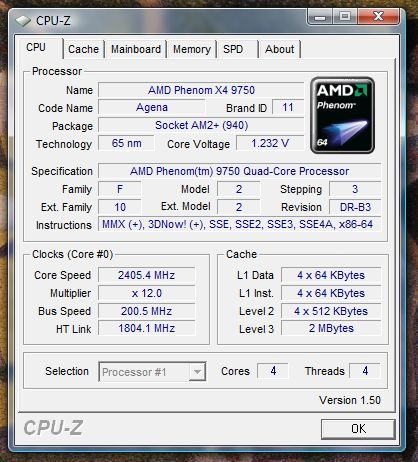Close the CPU-Z window
418x462 pixels.
click(x=378, y=16)
